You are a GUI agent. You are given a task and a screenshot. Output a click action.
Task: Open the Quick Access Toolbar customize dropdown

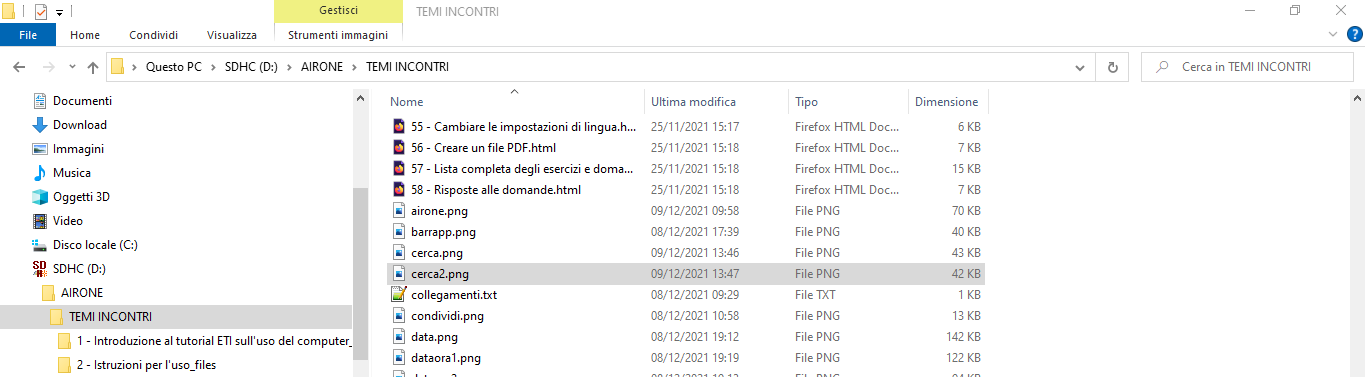coord(59,12)
